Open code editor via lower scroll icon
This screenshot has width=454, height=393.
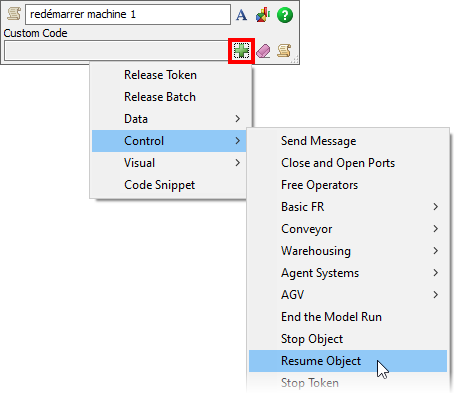pyautogui.click(x=284, y=51)
